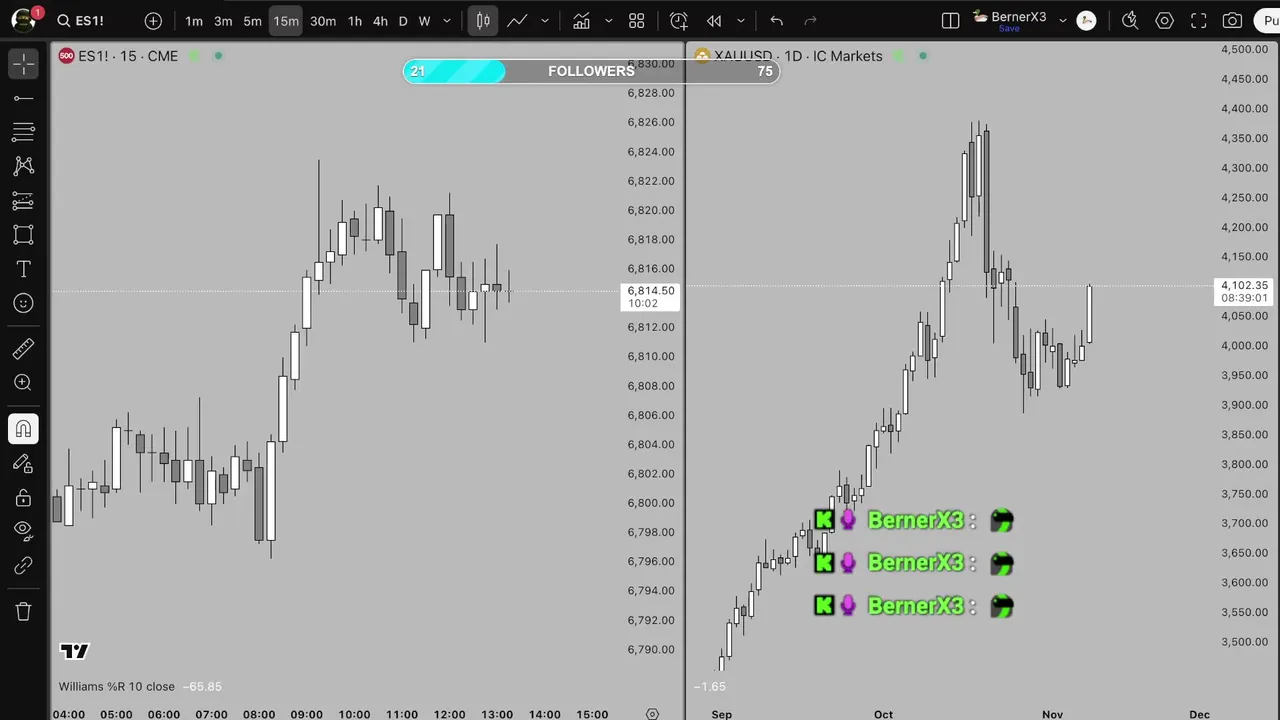
Task: Open the quick search tool
Action: tap(1130, 20)
